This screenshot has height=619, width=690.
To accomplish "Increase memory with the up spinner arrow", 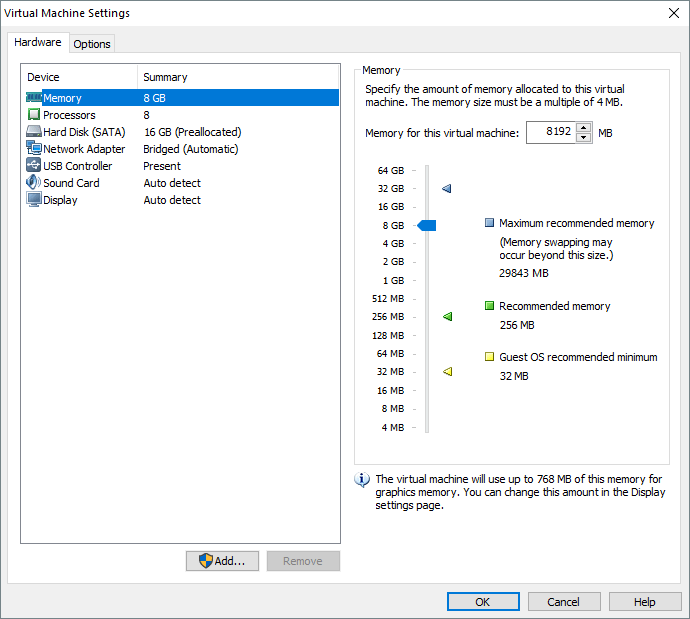I will coord(583,128).
